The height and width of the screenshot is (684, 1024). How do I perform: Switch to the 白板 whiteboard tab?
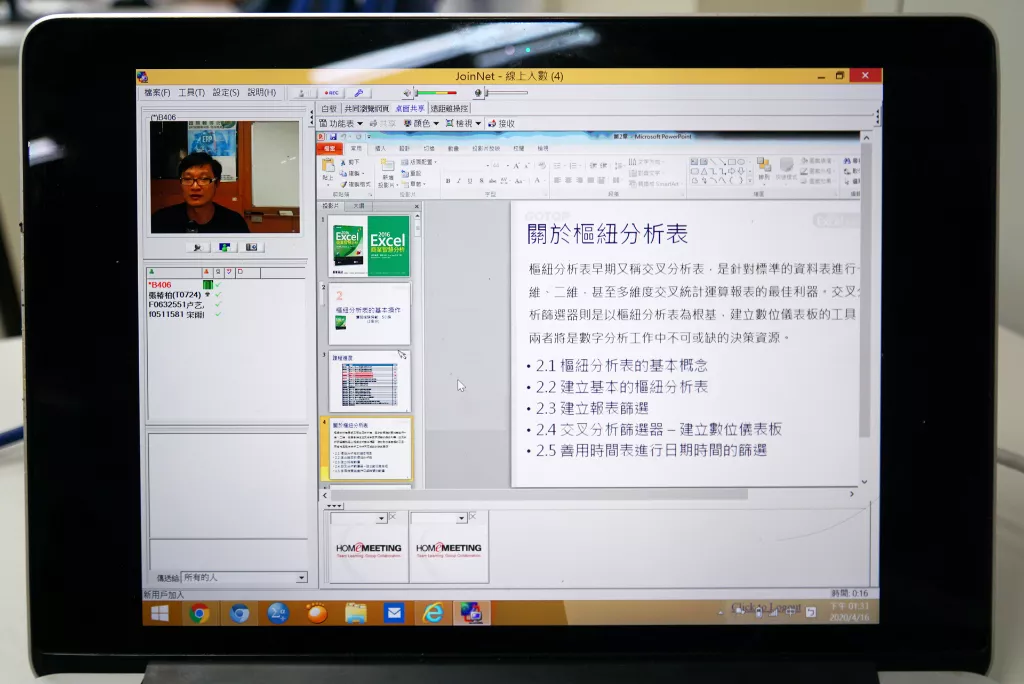(329, 108)
